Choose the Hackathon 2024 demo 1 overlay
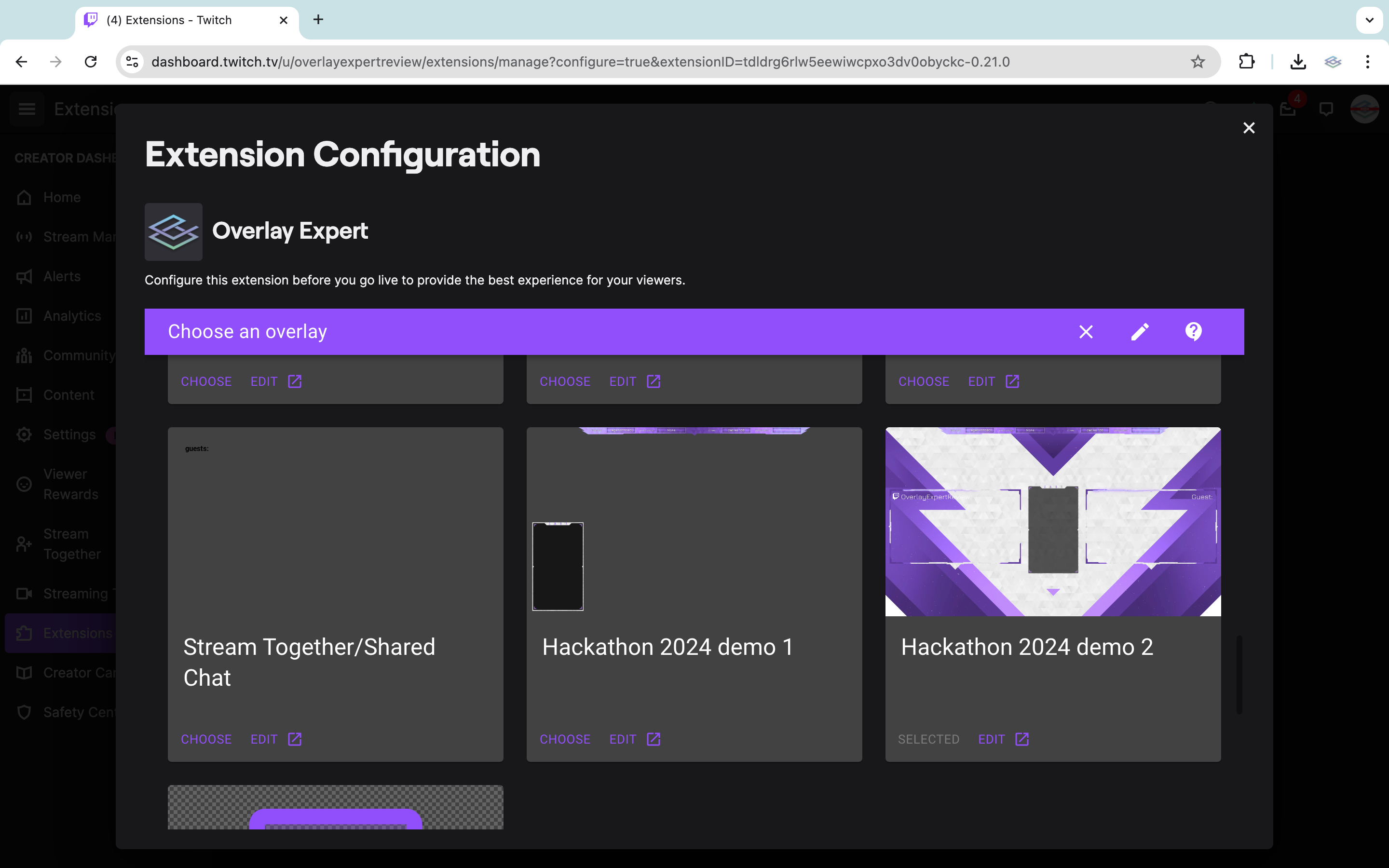 [565, 739]
